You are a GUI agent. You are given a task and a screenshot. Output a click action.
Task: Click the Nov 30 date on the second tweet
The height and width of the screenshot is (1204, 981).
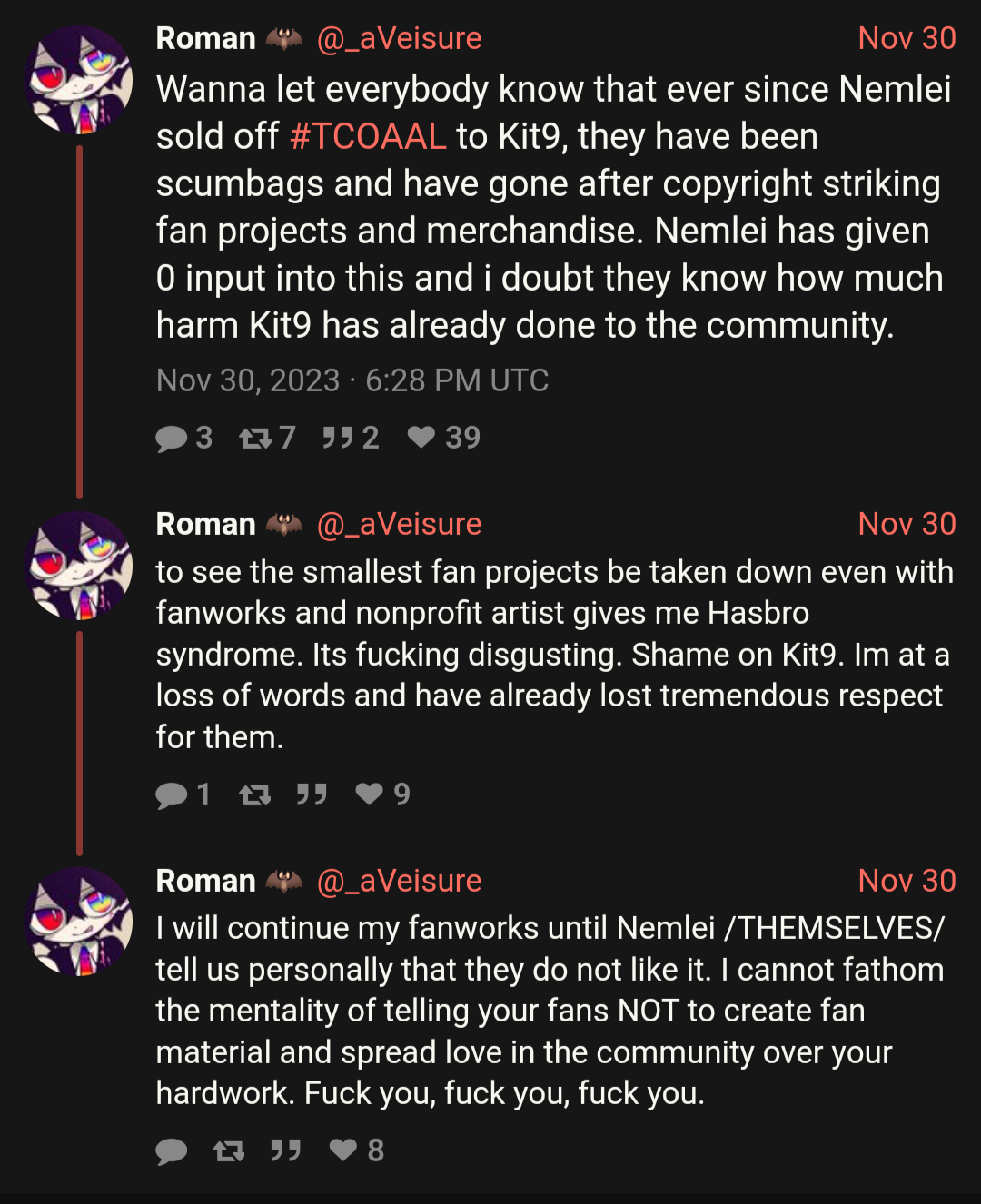(x=907, y=524)
